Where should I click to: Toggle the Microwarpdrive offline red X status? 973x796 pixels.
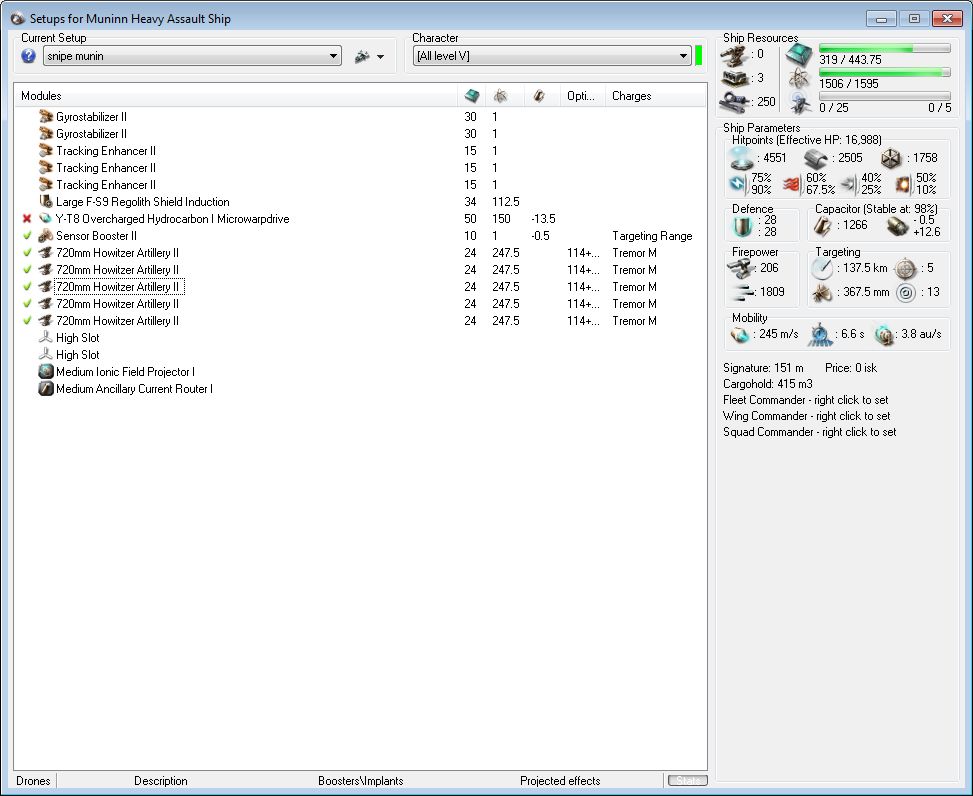click(27, 219)
